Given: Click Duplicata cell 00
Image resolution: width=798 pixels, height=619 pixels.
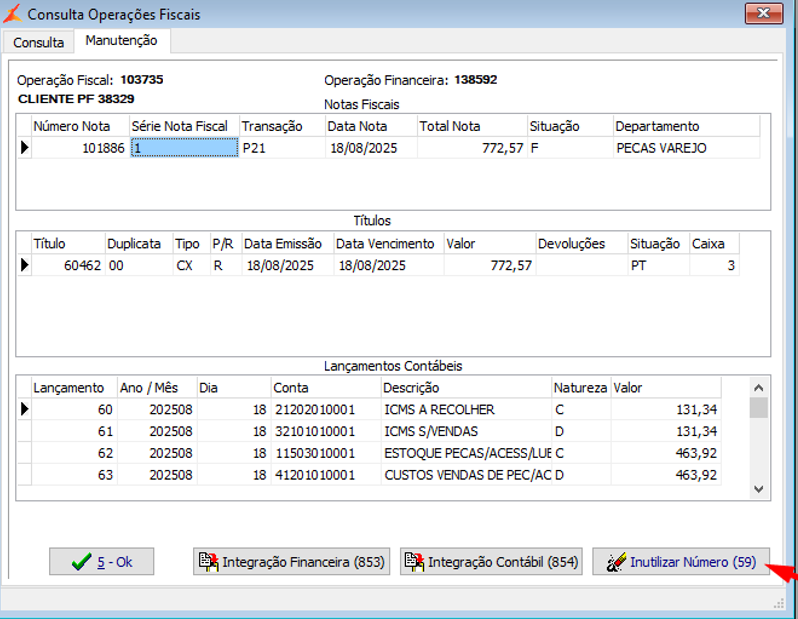Looking at the screenshot, I should pos(139,266).
